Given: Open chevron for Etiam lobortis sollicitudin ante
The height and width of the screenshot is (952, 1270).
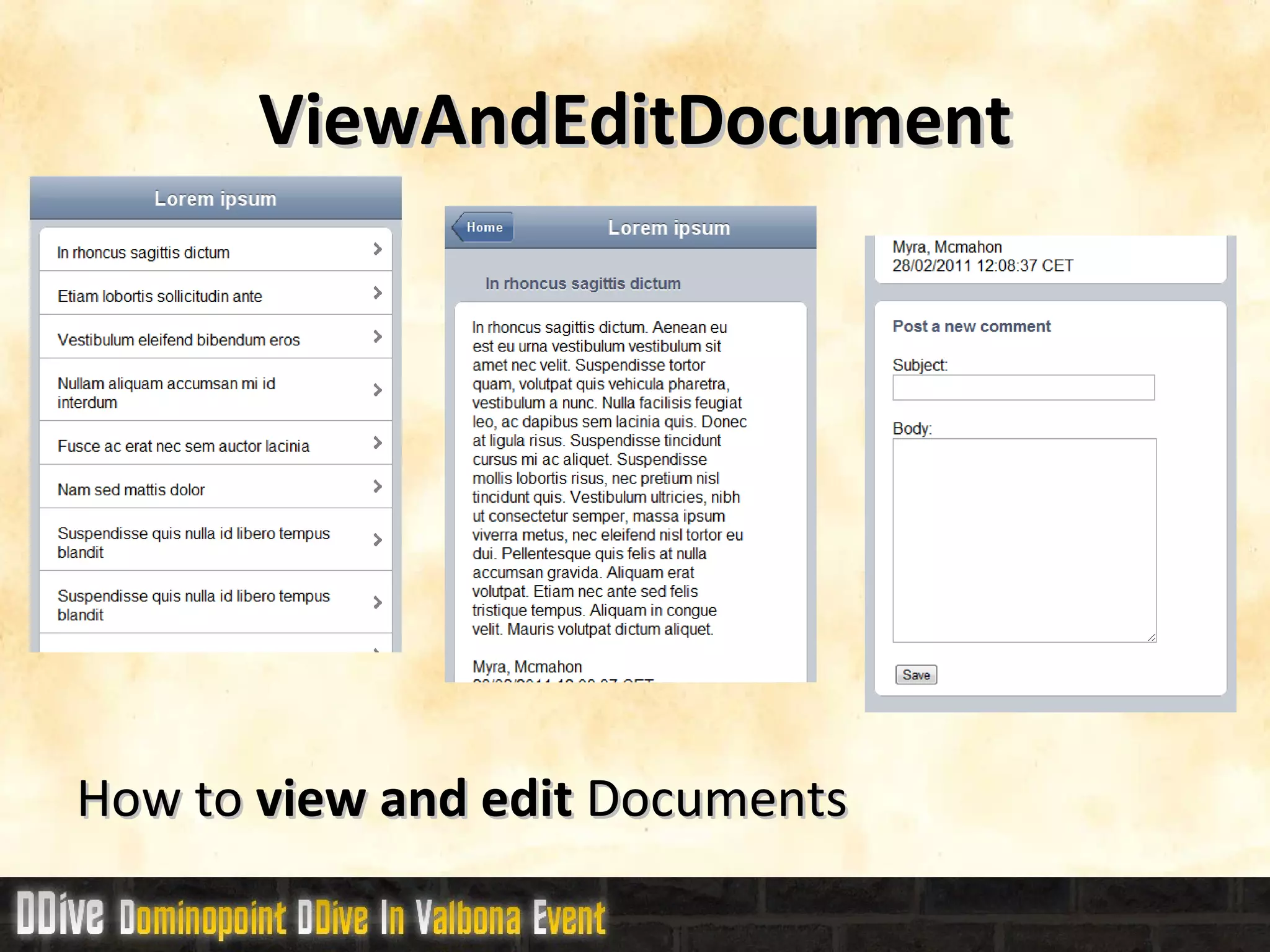Looking at the screenshot, I should click(x=377, y=293).
